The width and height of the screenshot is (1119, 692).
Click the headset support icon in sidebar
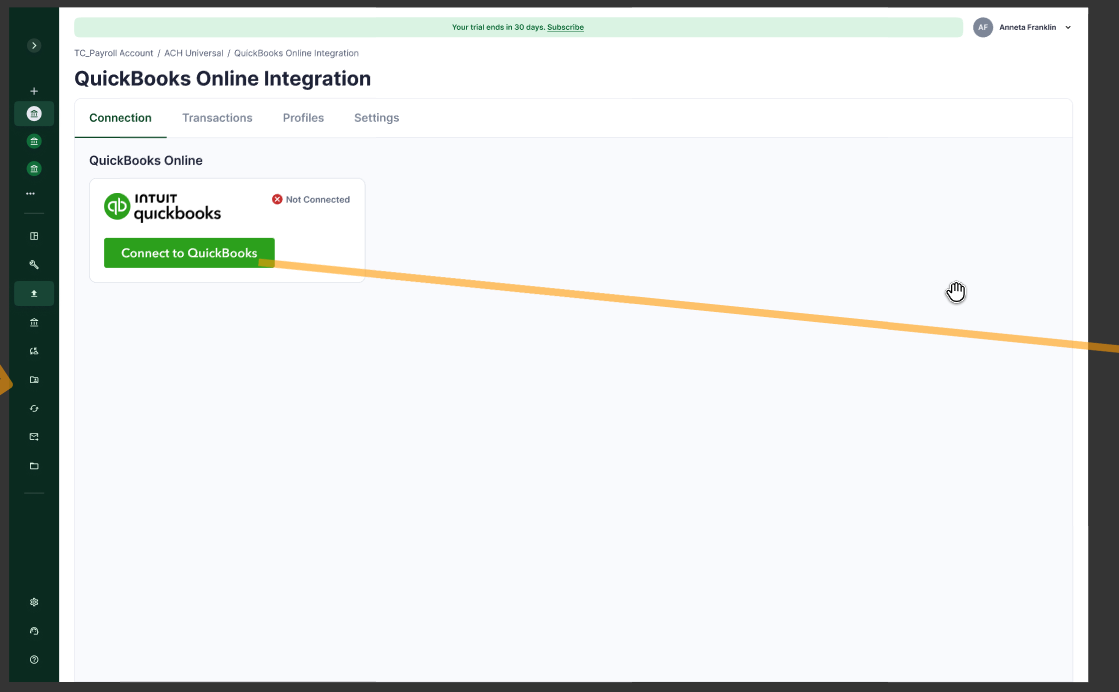34,631
